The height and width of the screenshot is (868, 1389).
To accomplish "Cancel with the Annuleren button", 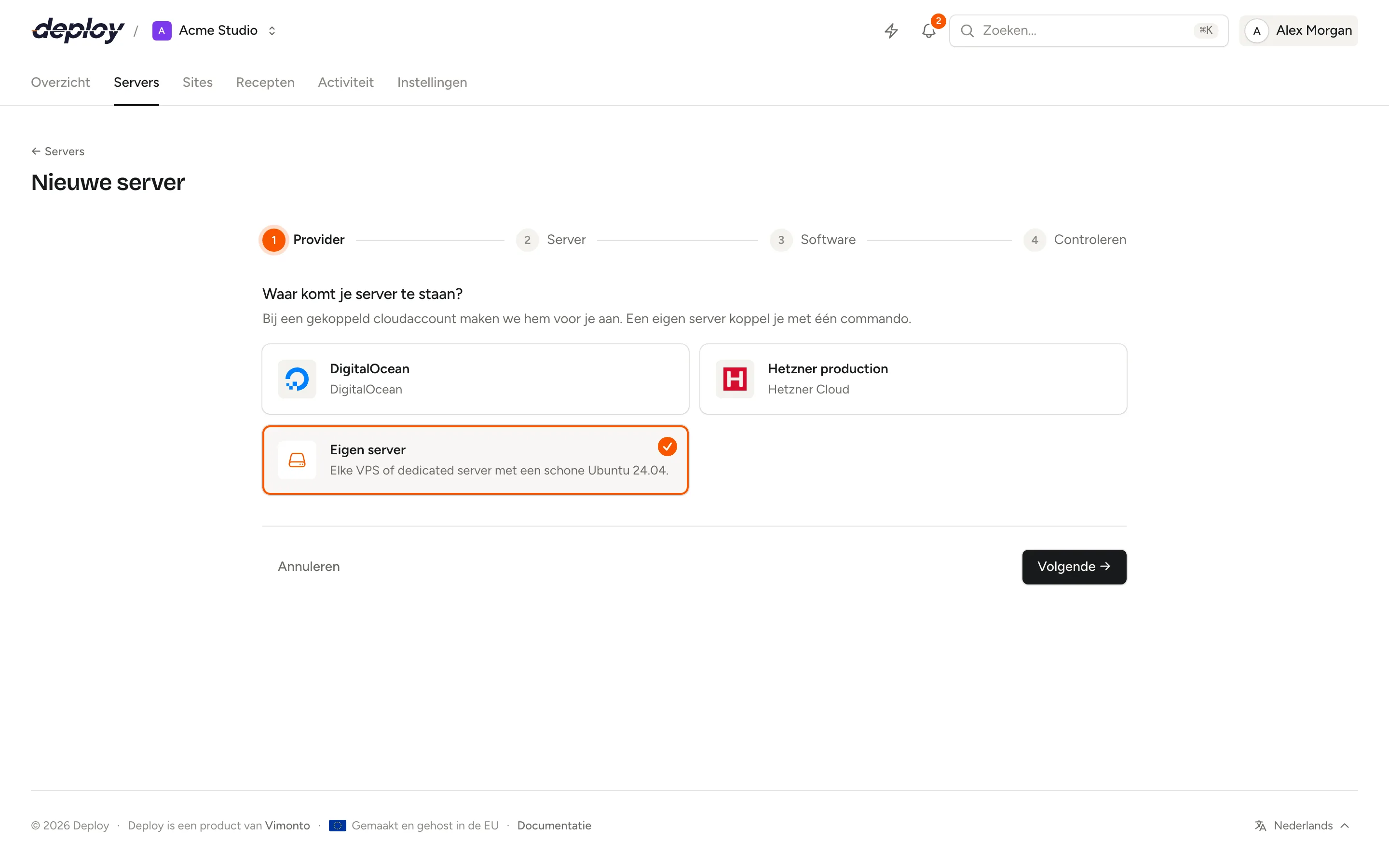I will click(x=309, y=567).
